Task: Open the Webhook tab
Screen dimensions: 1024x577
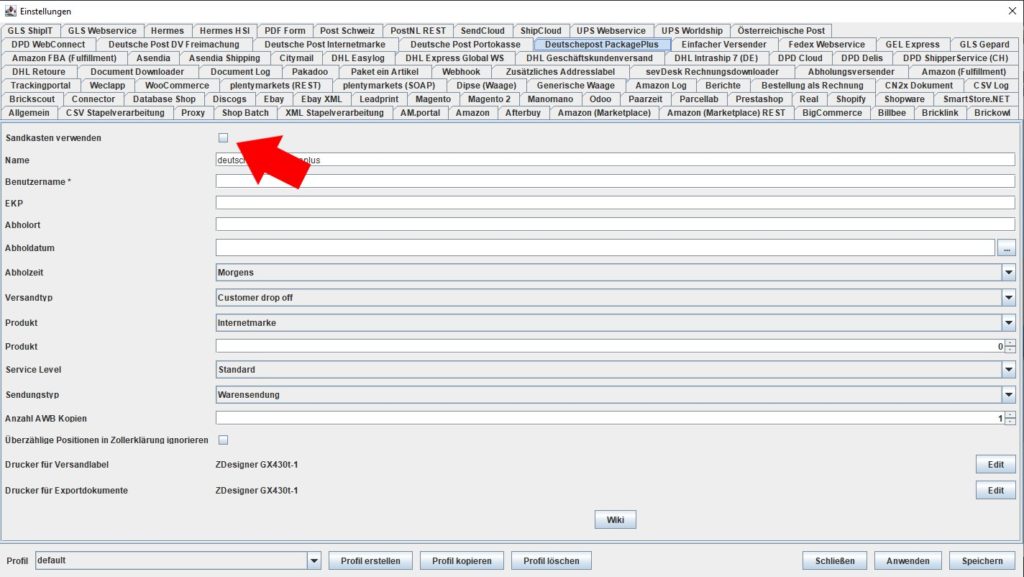Action: 461,72
